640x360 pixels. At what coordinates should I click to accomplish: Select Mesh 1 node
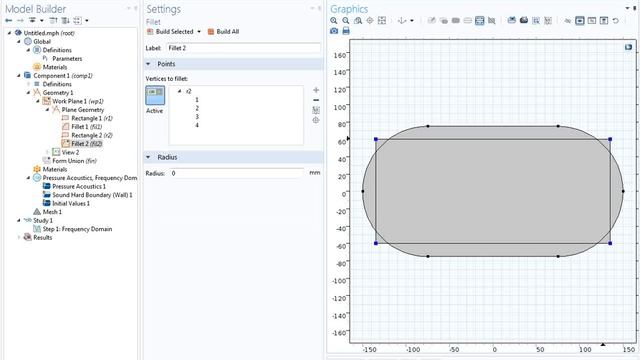pos(52,212)
